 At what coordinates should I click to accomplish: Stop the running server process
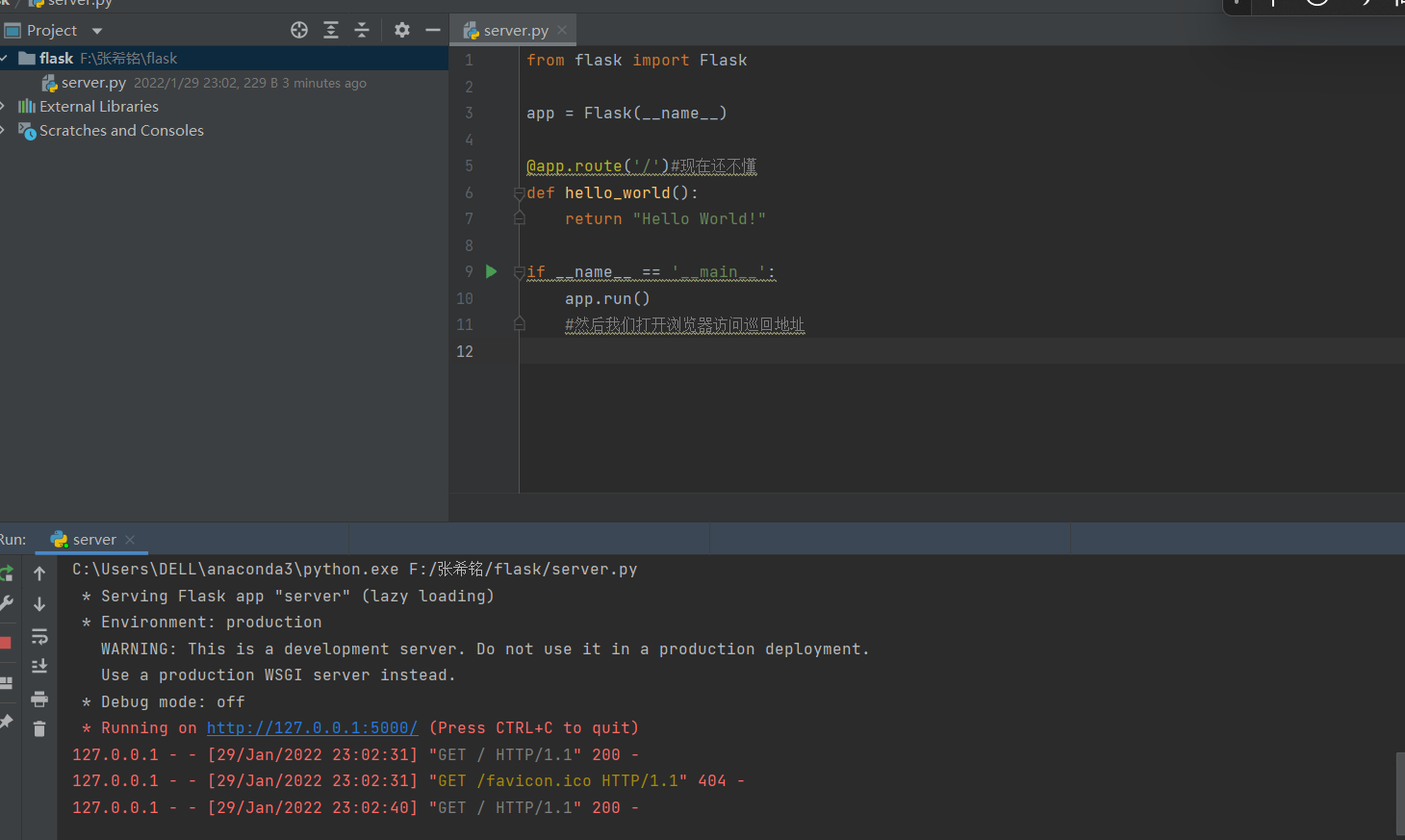pyautogui.click(x=6, y=643)
